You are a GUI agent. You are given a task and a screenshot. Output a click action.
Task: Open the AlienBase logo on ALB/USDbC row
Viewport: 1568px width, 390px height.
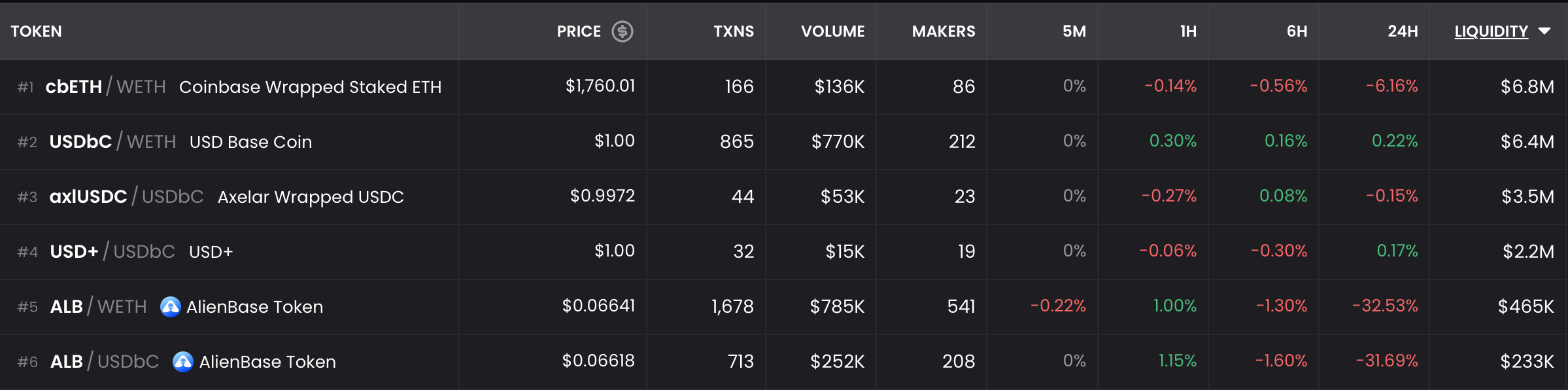183,361
